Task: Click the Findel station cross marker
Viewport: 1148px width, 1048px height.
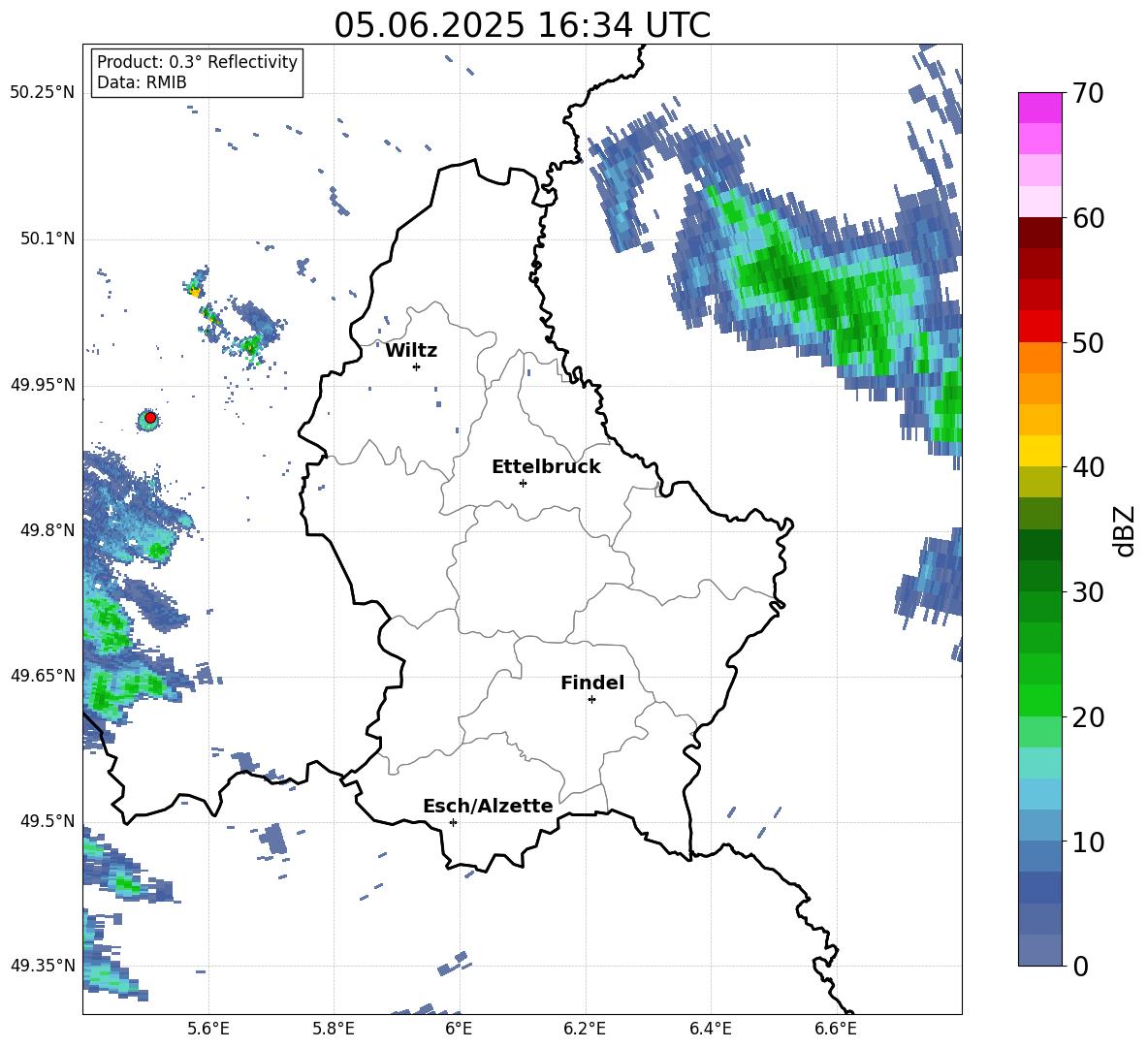Action: 591,700
